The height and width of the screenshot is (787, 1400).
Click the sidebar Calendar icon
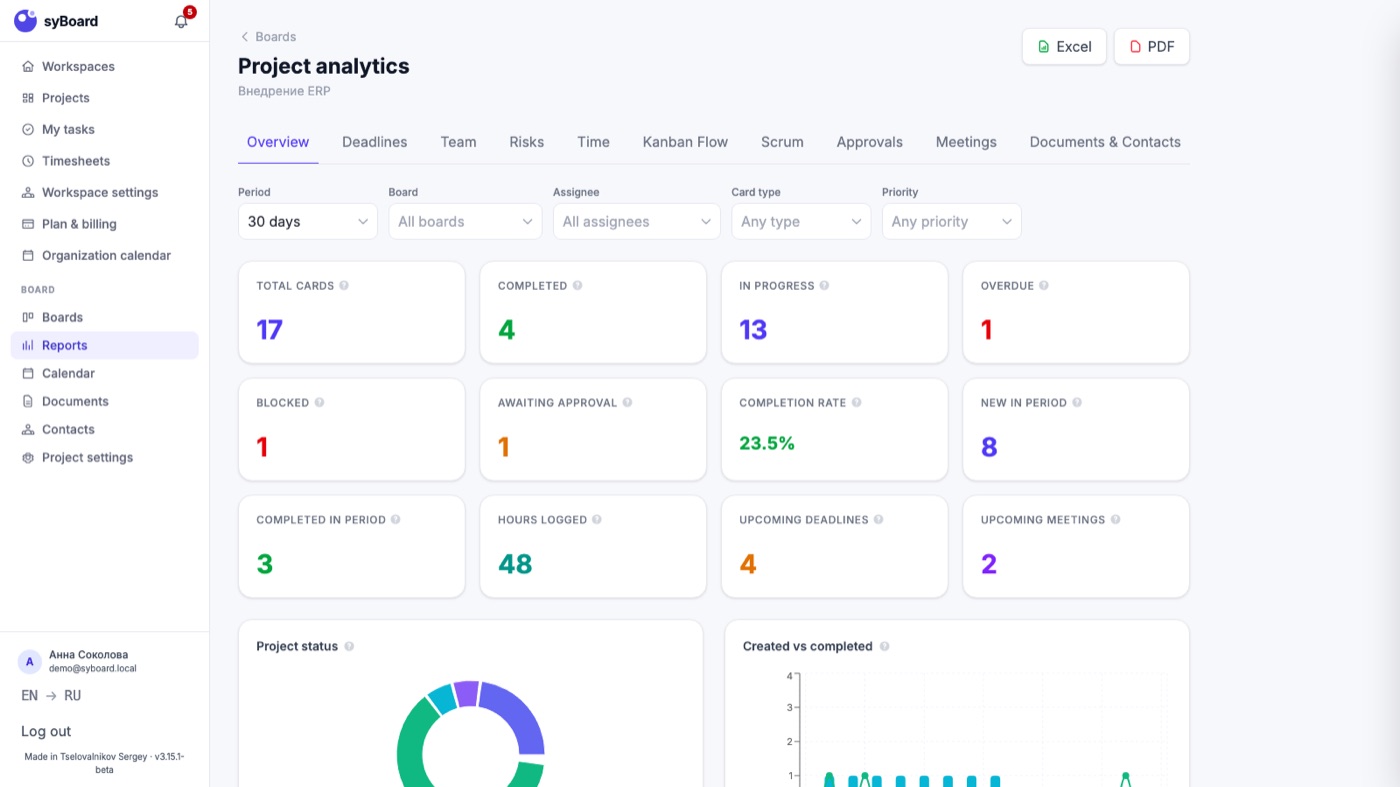[28, 373]
